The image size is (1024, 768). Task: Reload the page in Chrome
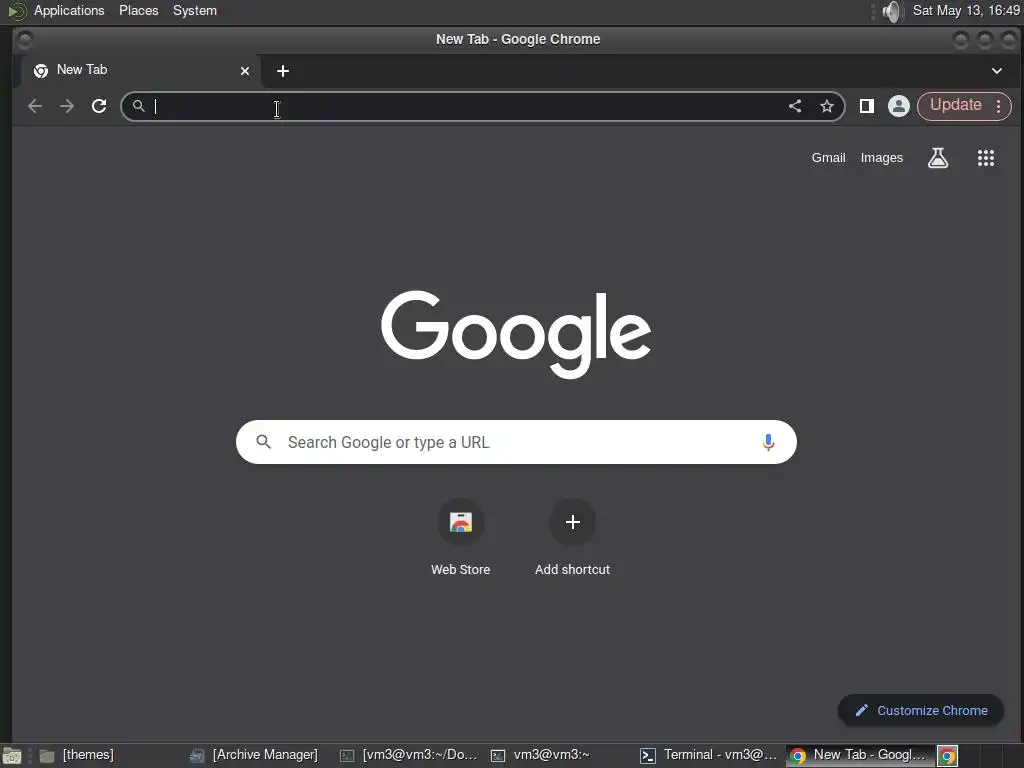tap(99, 106)
